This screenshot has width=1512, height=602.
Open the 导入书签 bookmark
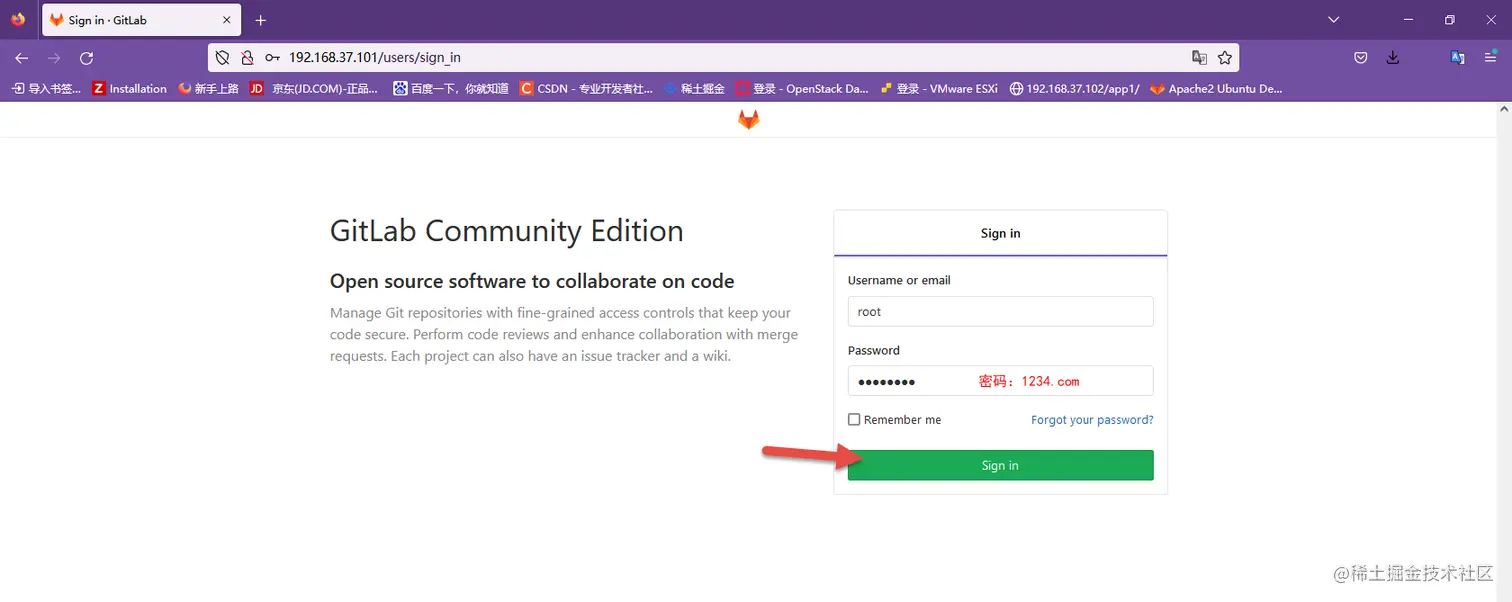click(x=46, y=89)
